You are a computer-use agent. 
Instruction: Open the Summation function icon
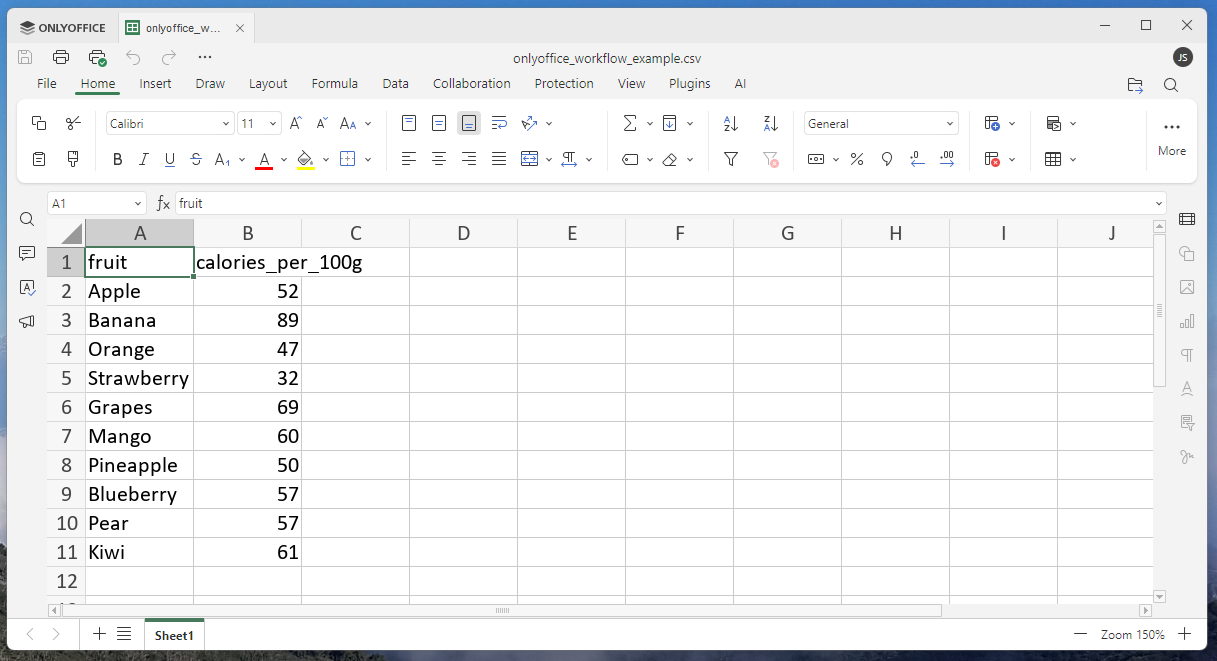pos(629,124)
